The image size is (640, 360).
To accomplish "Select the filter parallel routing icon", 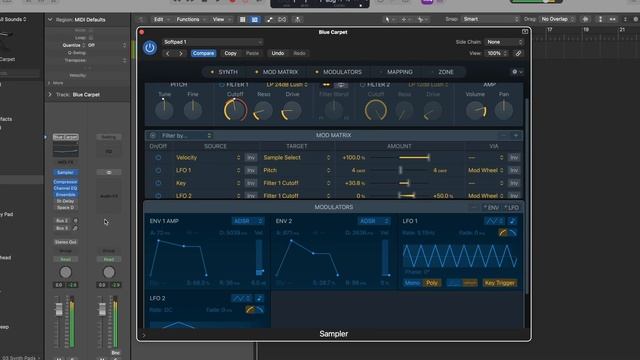I will [341, 84].
